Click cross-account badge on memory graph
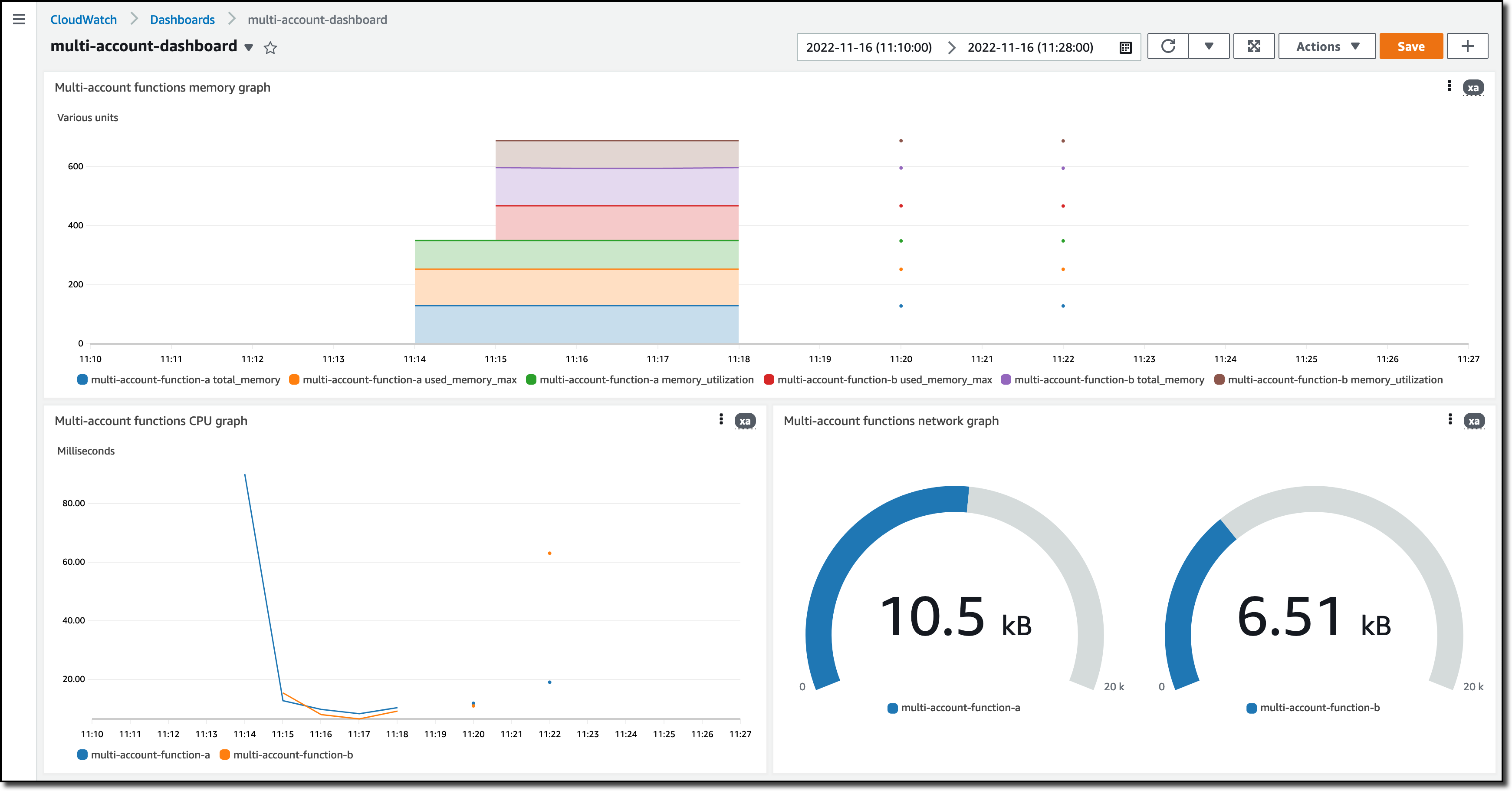The image size is (1512, 791). click(x=1473, y=88)
